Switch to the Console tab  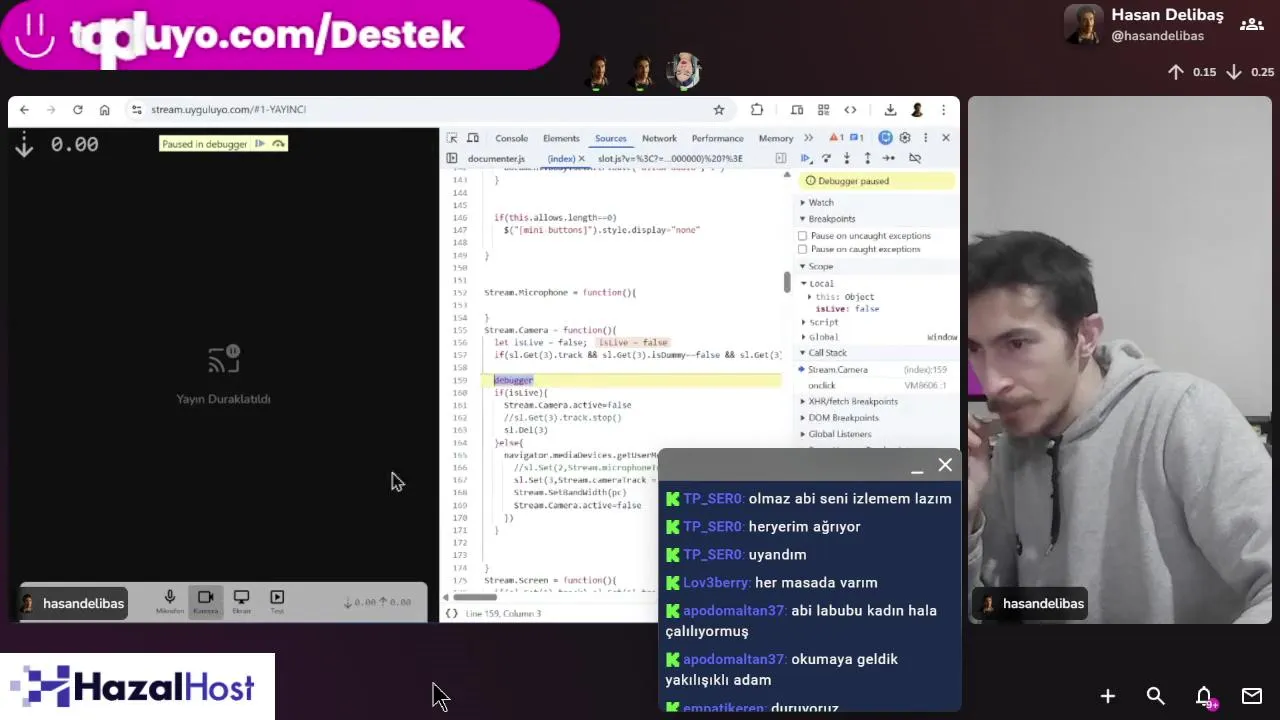tap(511, 138)
